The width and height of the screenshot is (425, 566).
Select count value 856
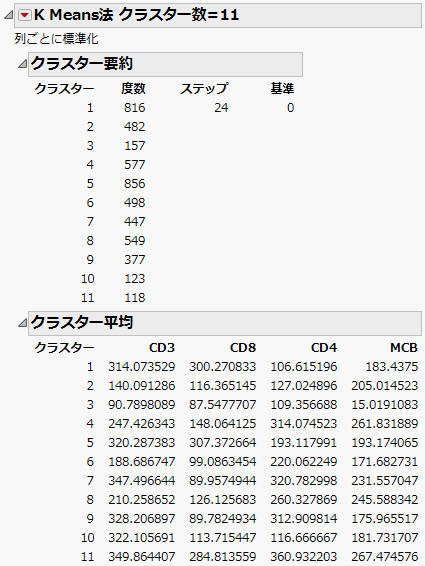[135, 184]
